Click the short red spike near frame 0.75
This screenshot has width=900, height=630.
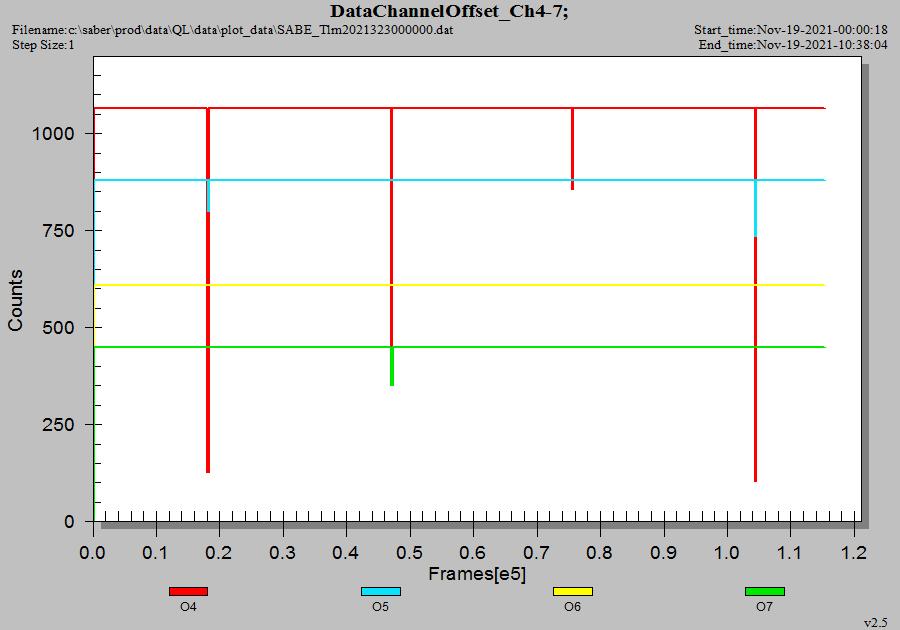pos(572,149)
